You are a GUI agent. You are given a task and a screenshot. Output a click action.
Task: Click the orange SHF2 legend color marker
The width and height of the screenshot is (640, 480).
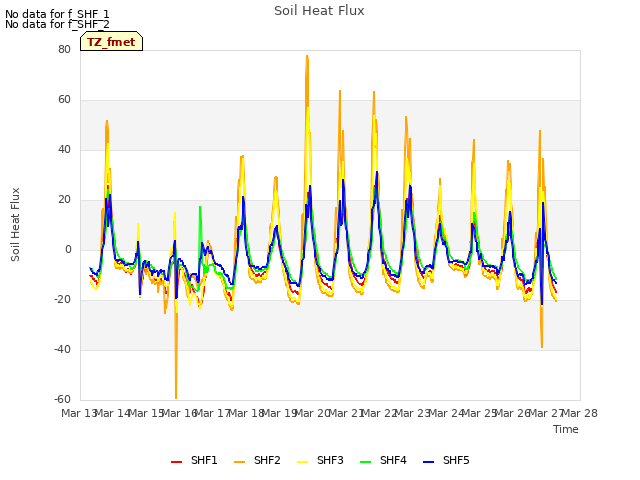pos(240,462)
